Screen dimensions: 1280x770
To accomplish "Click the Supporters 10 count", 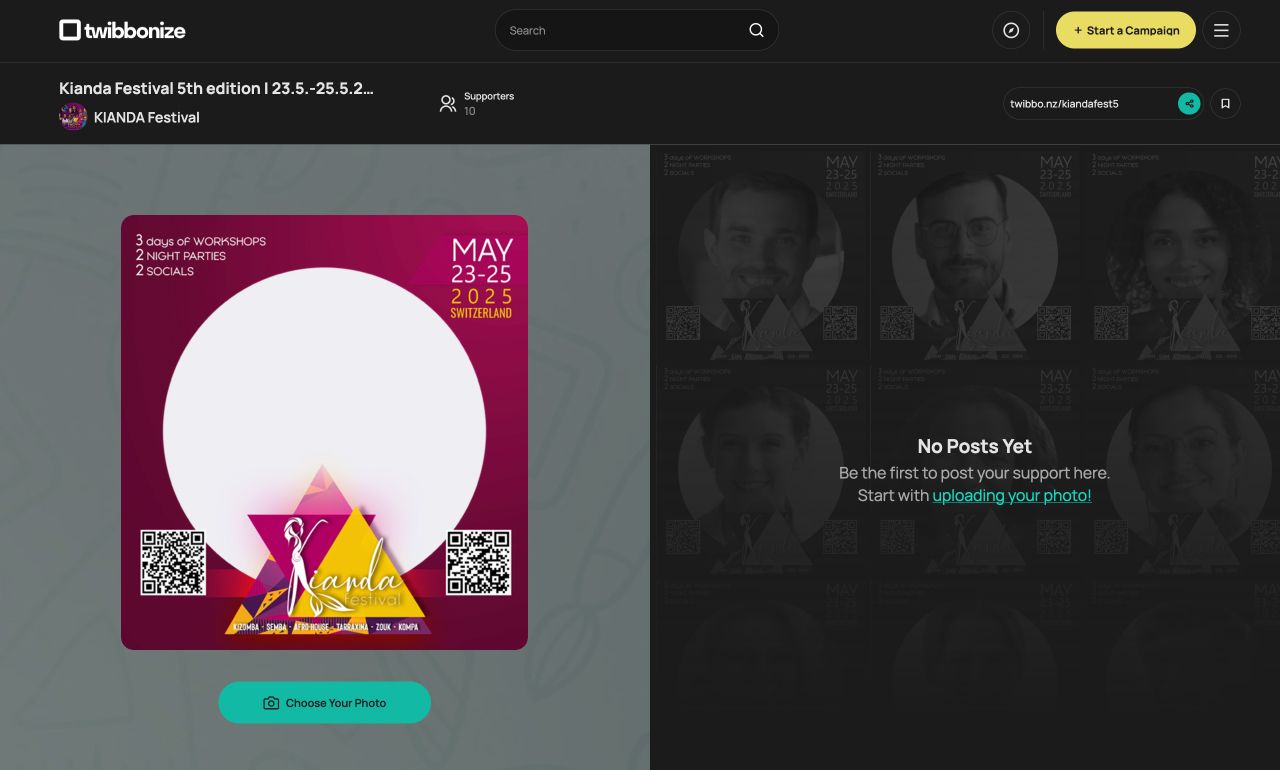I will click(x=489, y=103).
